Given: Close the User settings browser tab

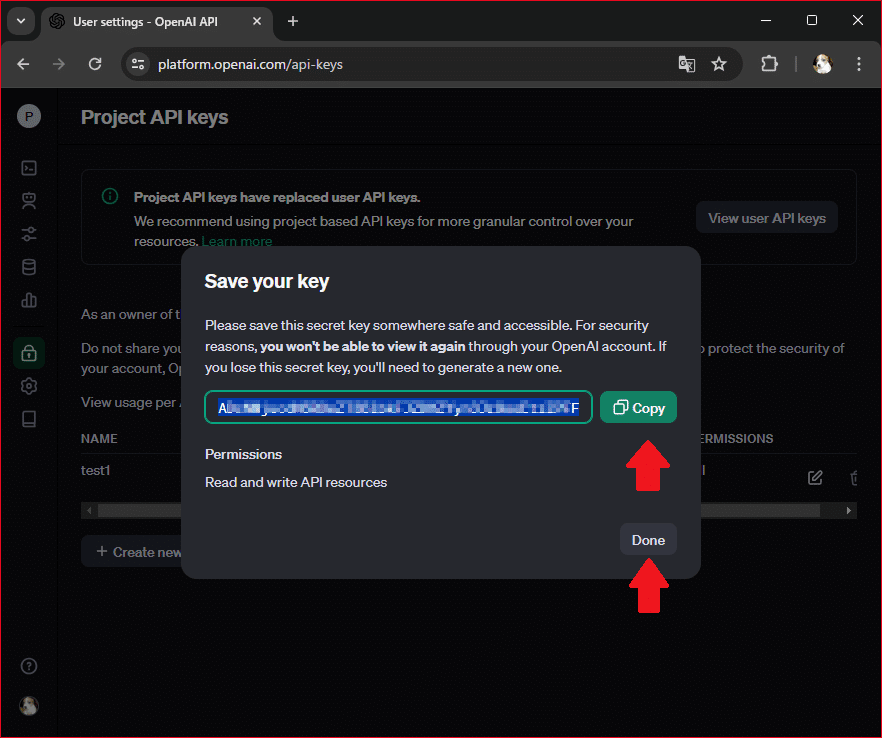Looking at the screenshot, I should [257, 21].
